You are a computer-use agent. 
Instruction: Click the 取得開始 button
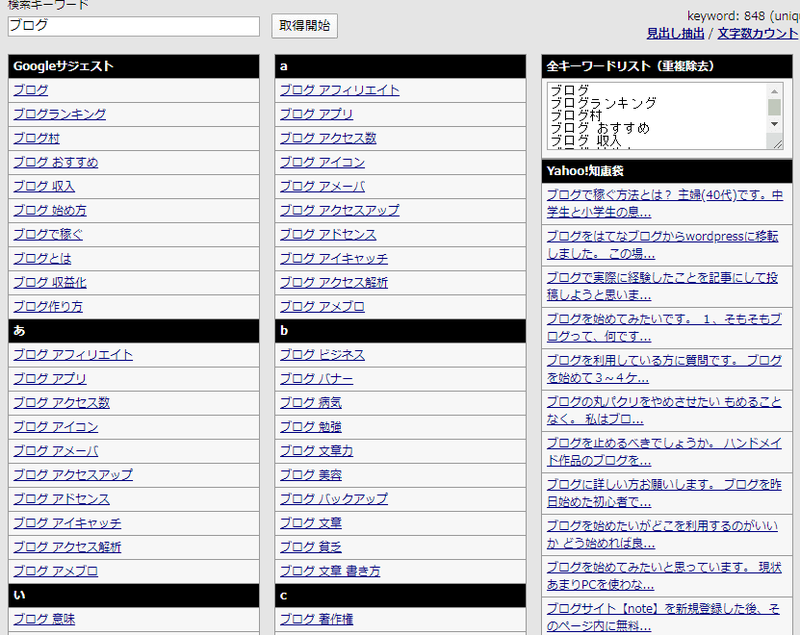pyautogui.click(x=305, y=26)
